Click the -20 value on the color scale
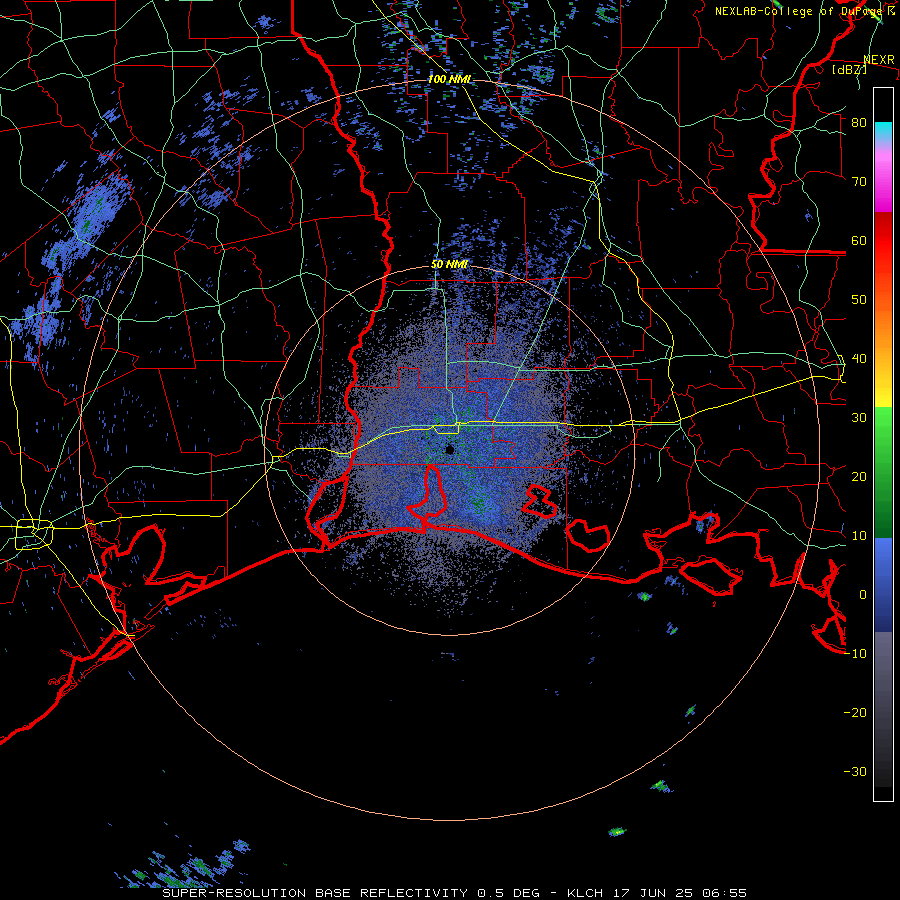Image resolution: width=900 pixels, height=900 pixels. click(x=855, y=713)
